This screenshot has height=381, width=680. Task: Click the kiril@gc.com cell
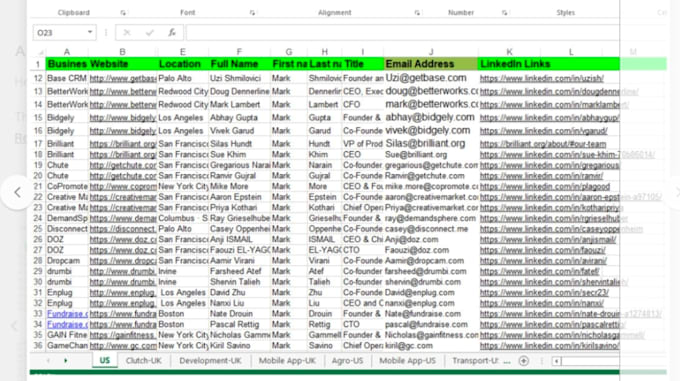pyautogui.click(x=431, y=346)
